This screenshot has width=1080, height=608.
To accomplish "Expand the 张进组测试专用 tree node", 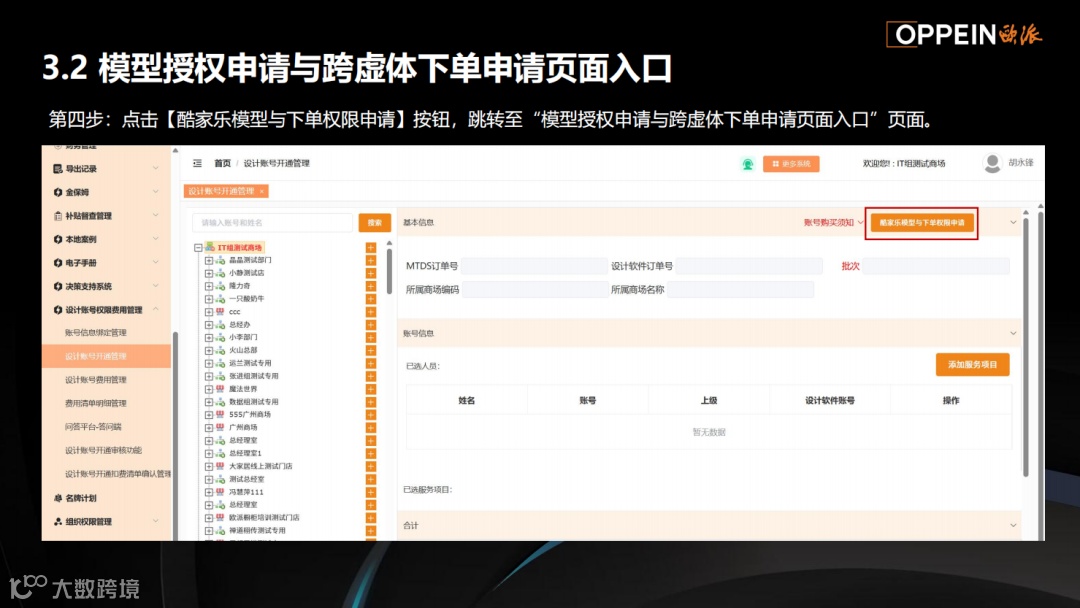I will 209,376.
